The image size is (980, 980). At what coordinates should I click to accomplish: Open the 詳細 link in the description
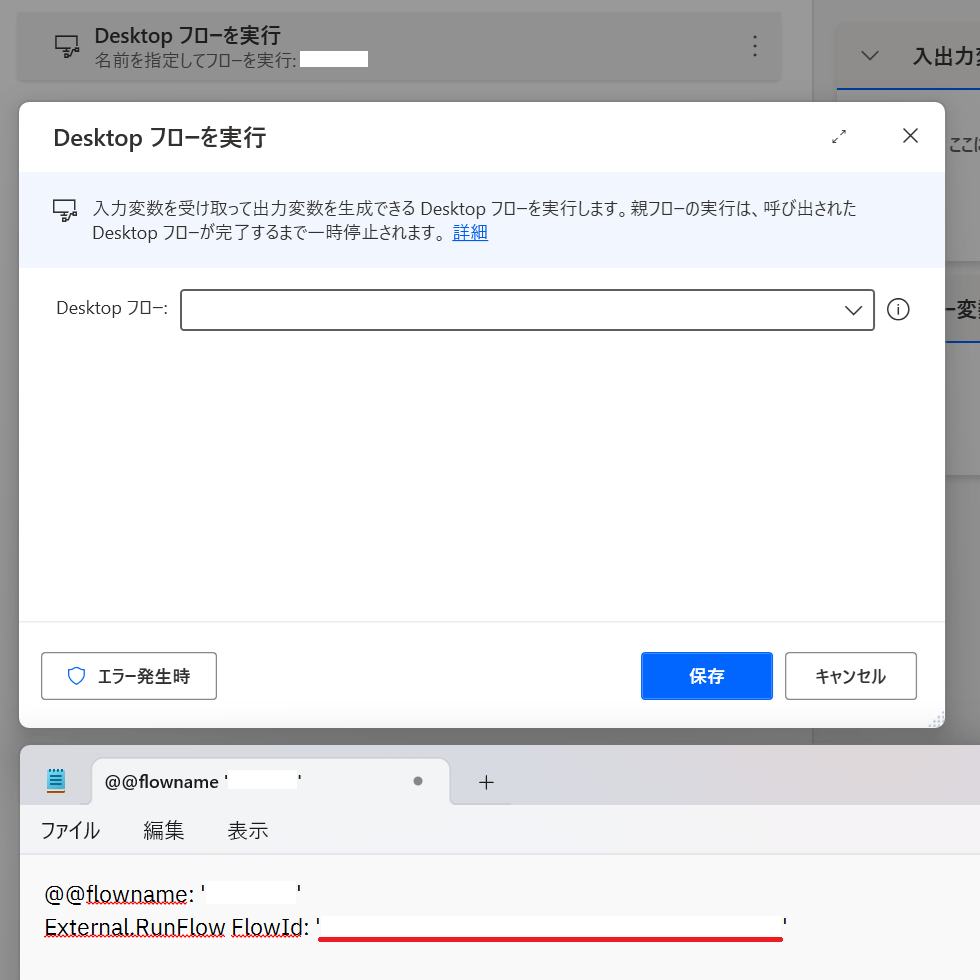470,232
